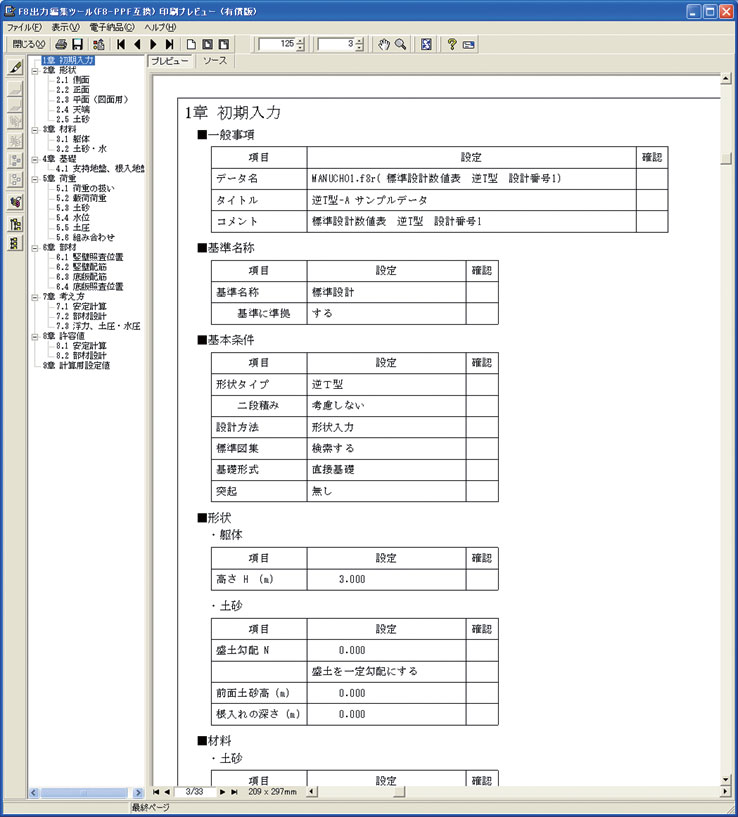
Task: Go to the last page with toolbar arrow
Action: [x=169, y=44]
